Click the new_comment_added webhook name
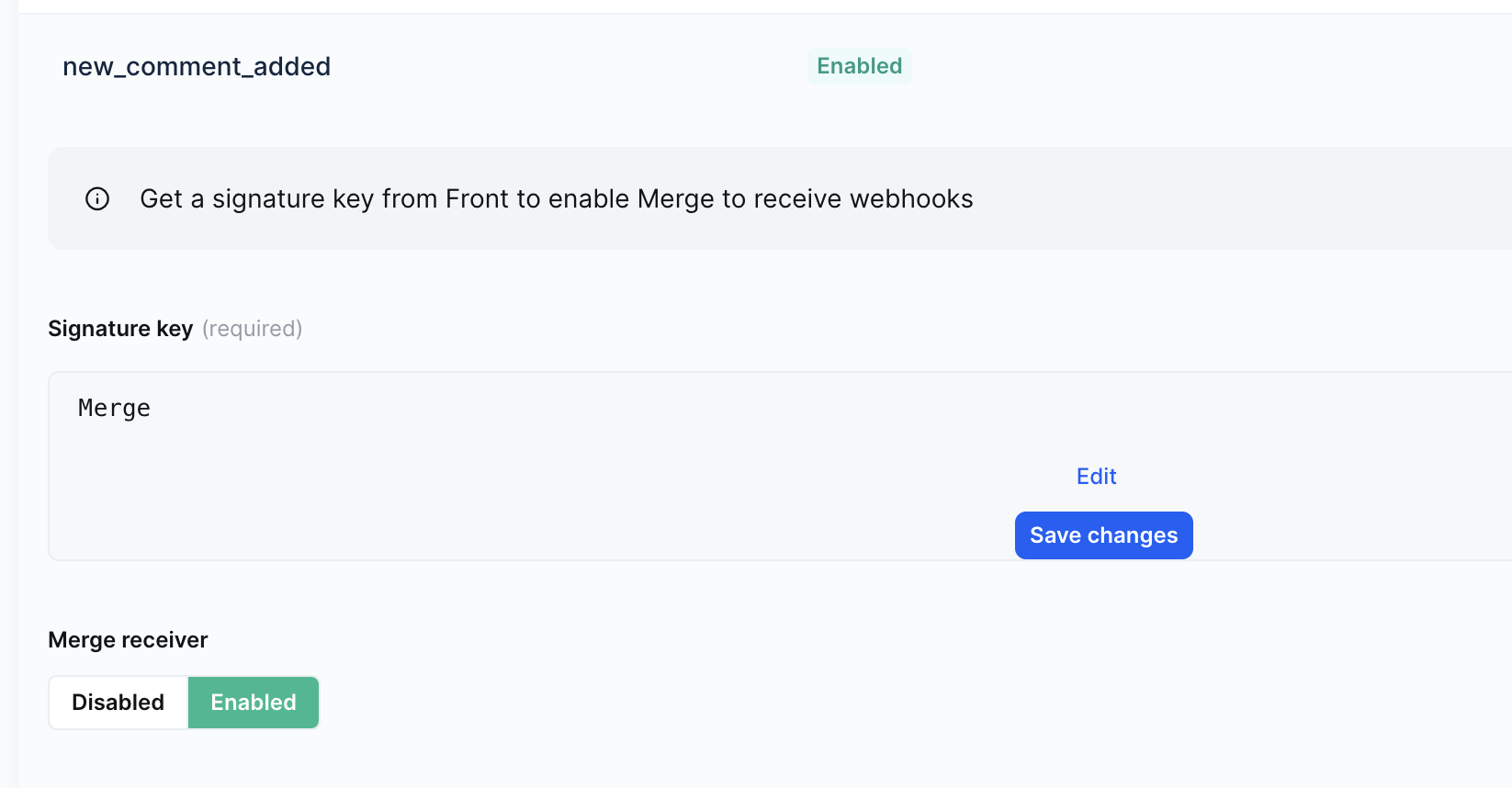The width and height of the screenshot is (1512, 788). coord(197,67)
